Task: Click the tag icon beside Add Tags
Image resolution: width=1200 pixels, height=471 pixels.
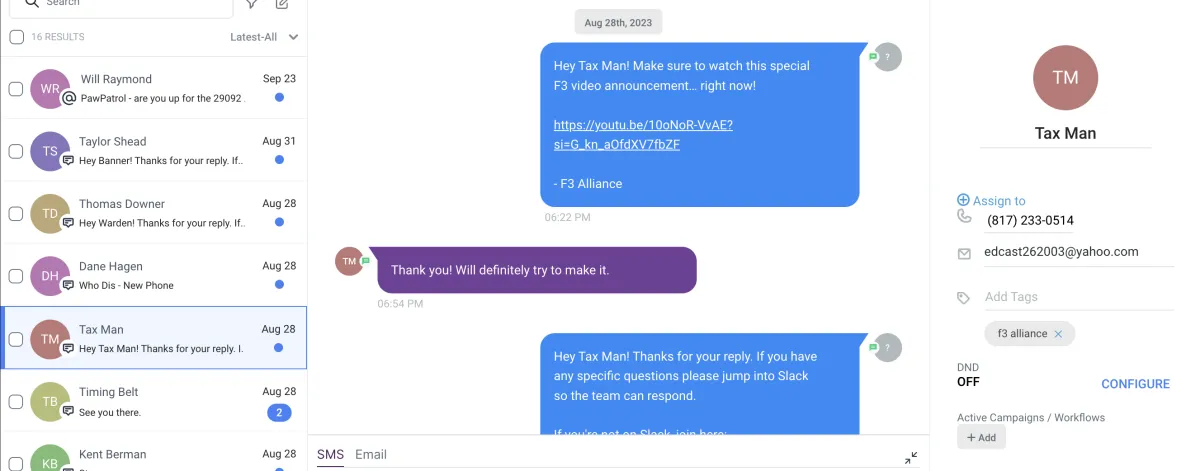Action: tap(964, 298)
